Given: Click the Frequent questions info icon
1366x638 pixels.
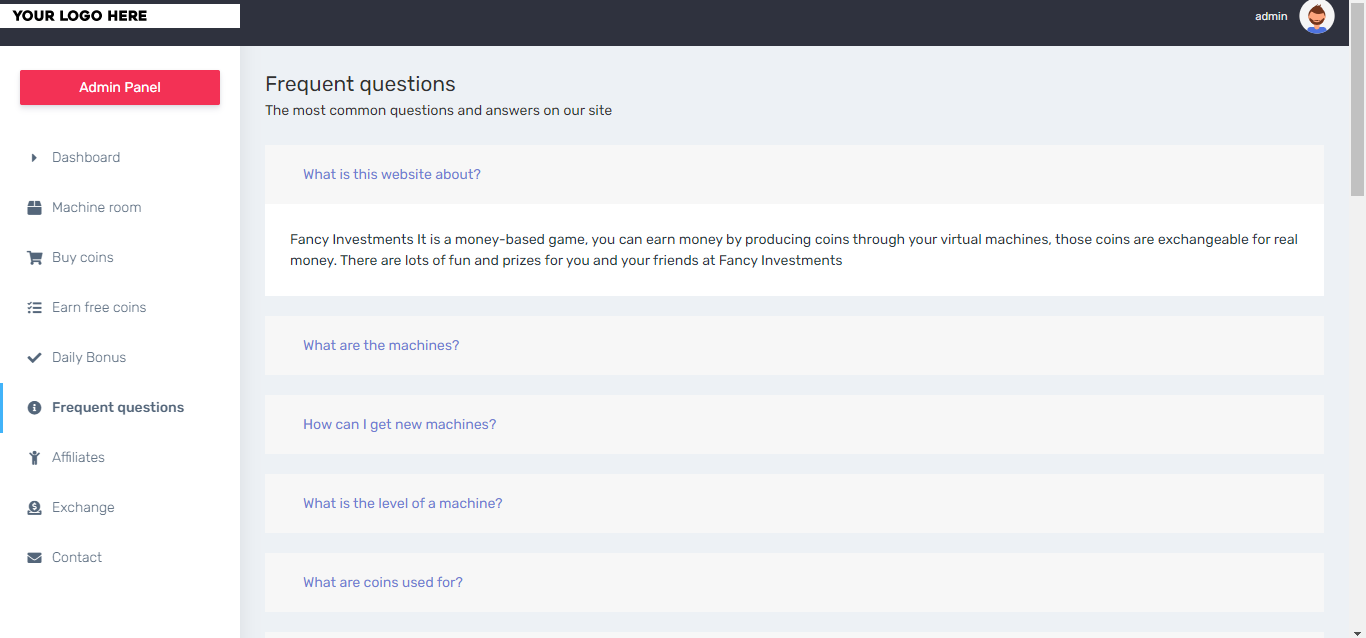Looking at the screenshot, I should coord(34,408).
